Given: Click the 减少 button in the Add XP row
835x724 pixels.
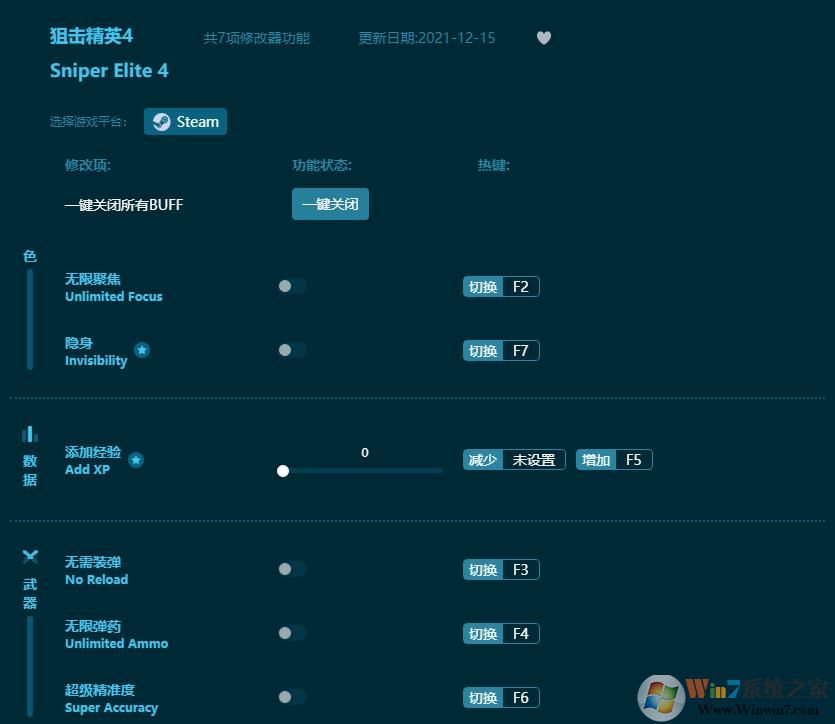Looking at the screenshot, I should coord(483,460).
